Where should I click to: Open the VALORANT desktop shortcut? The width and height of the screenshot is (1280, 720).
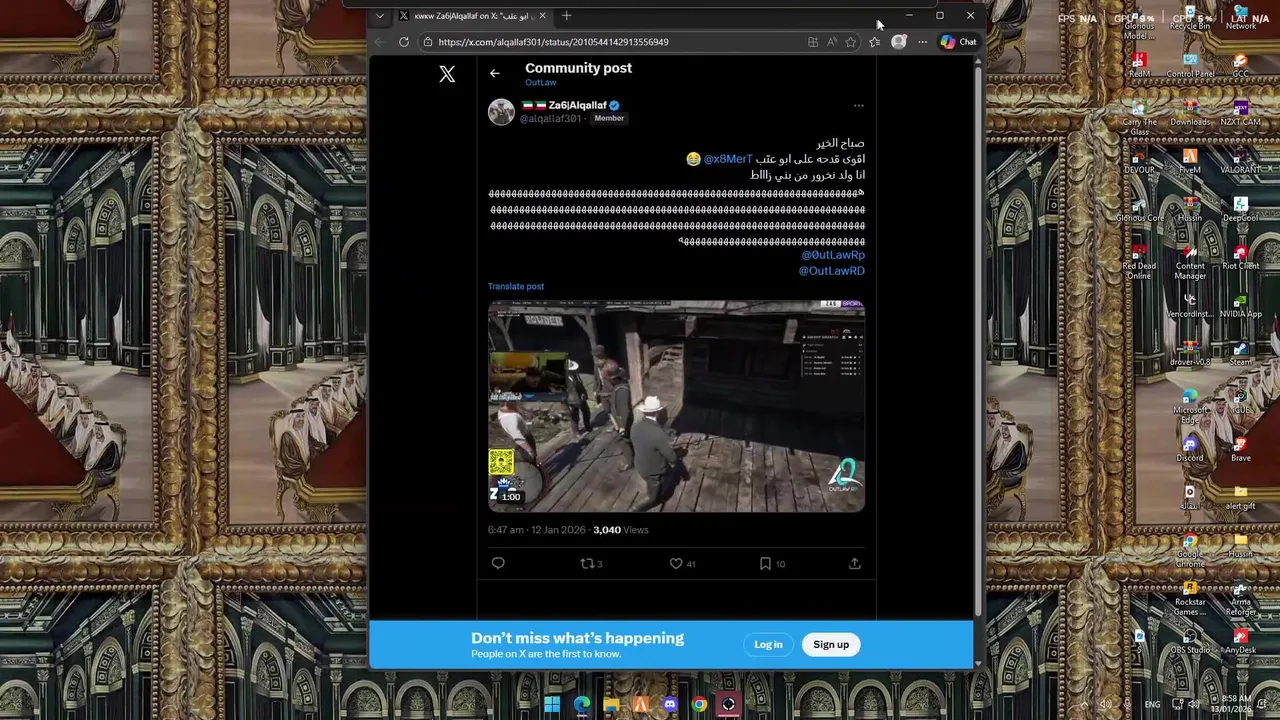pyautogui.click(x=1241, y=160)
